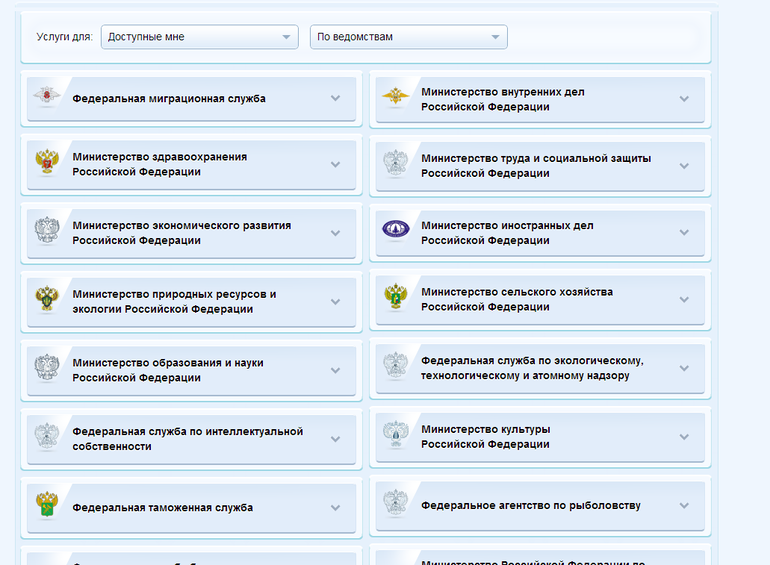Open the 'Доступные мне' dropdown
The height and width of the screenshot is (565, 770).
(199, 37)
